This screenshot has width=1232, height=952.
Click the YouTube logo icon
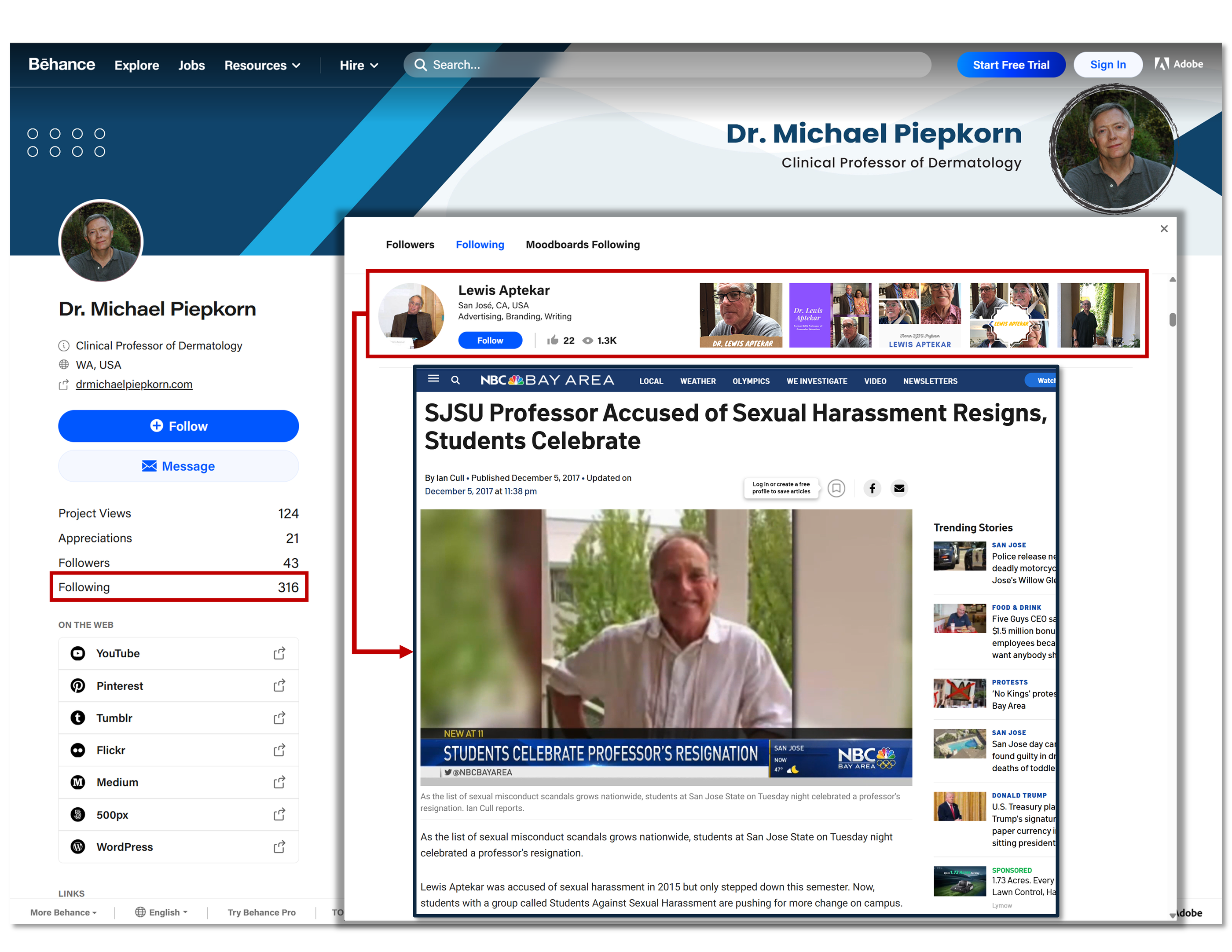pyautogui.click(x=78, y=653)
